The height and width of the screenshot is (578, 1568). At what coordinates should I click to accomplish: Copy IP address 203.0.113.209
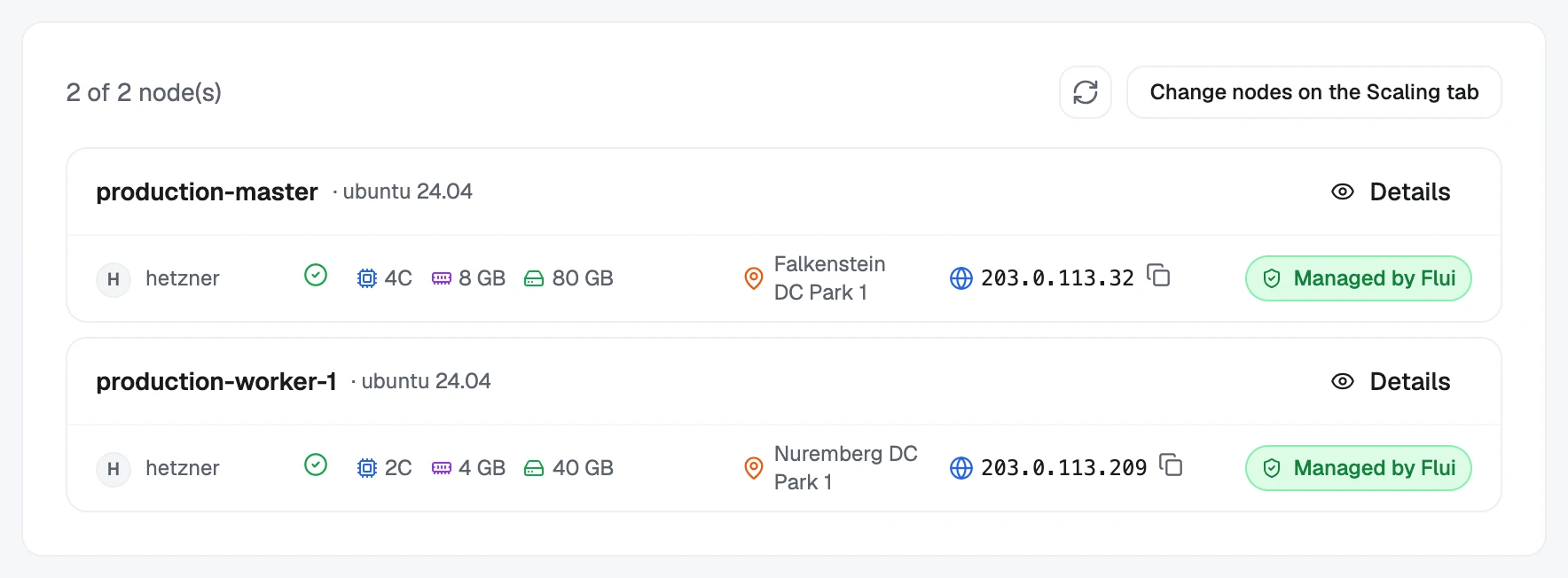click(1171, 465)
